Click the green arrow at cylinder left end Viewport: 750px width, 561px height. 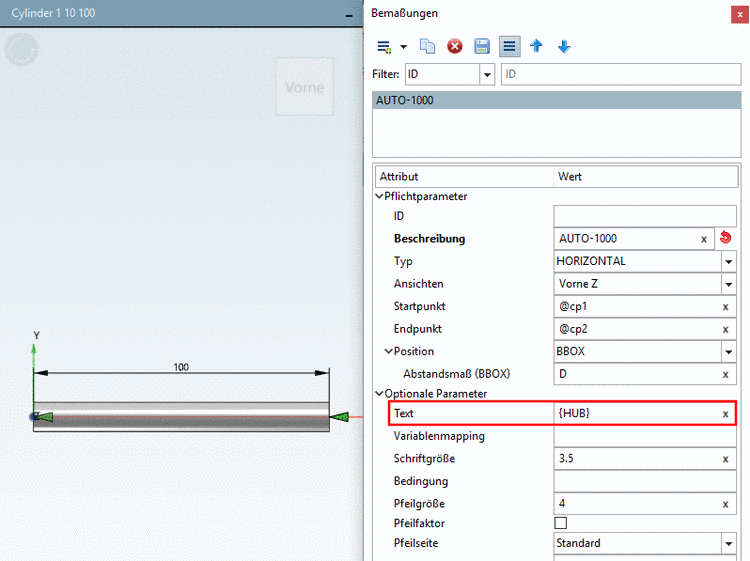tap(44, 417)
